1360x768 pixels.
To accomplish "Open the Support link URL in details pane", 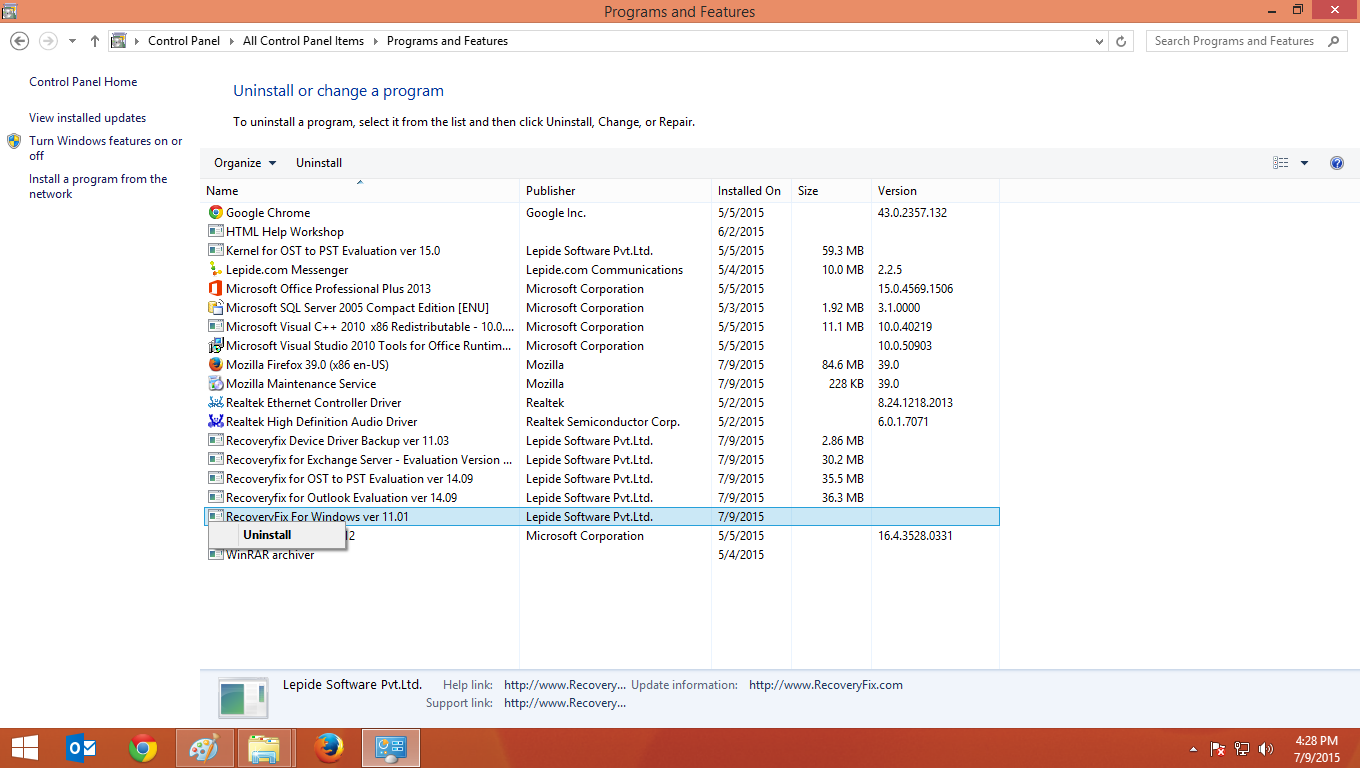I will [565, 703].
